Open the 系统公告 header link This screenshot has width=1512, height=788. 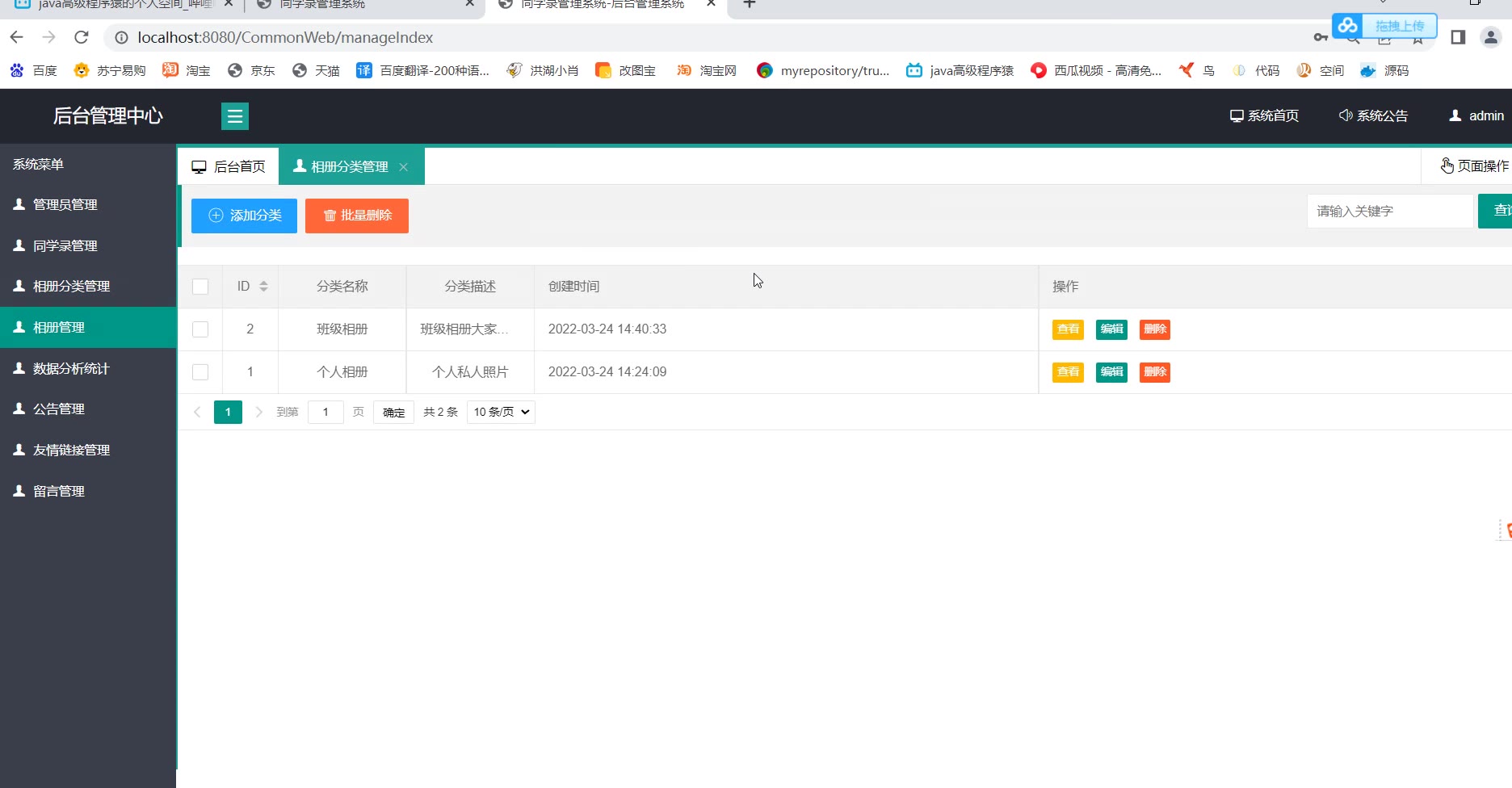[x=1374, y=116]
